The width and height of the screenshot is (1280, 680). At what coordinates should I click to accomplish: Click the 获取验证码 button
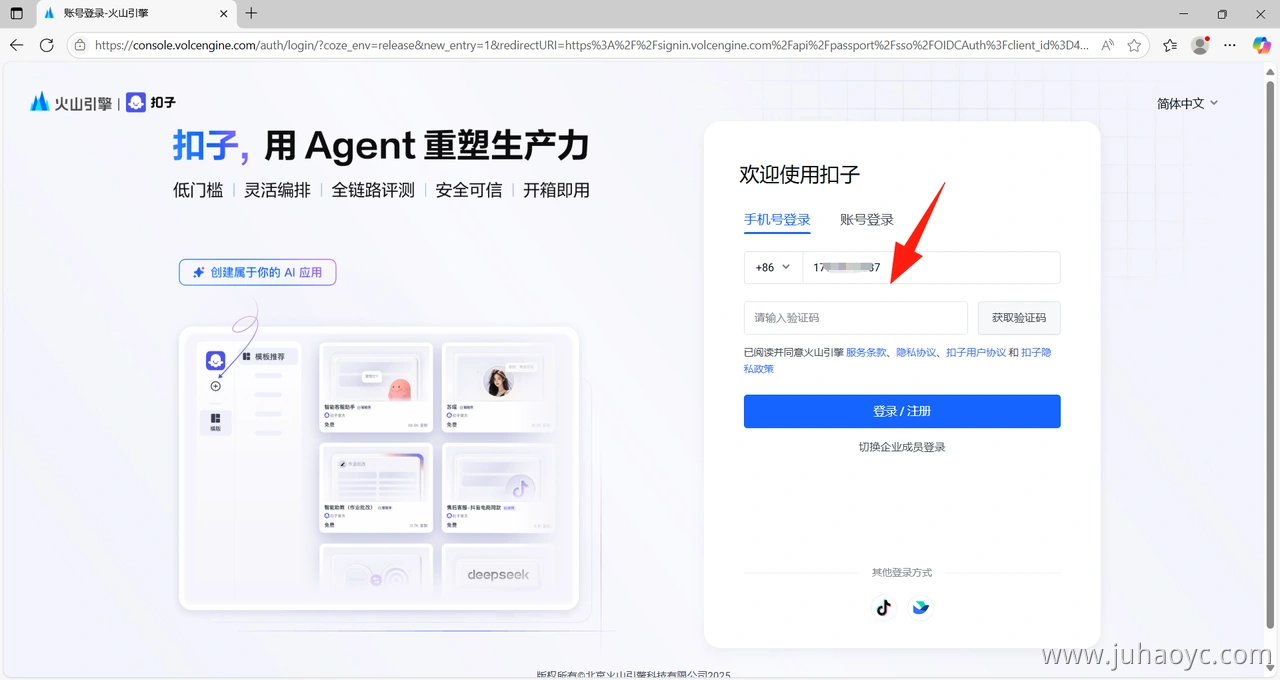(1019, 318)
